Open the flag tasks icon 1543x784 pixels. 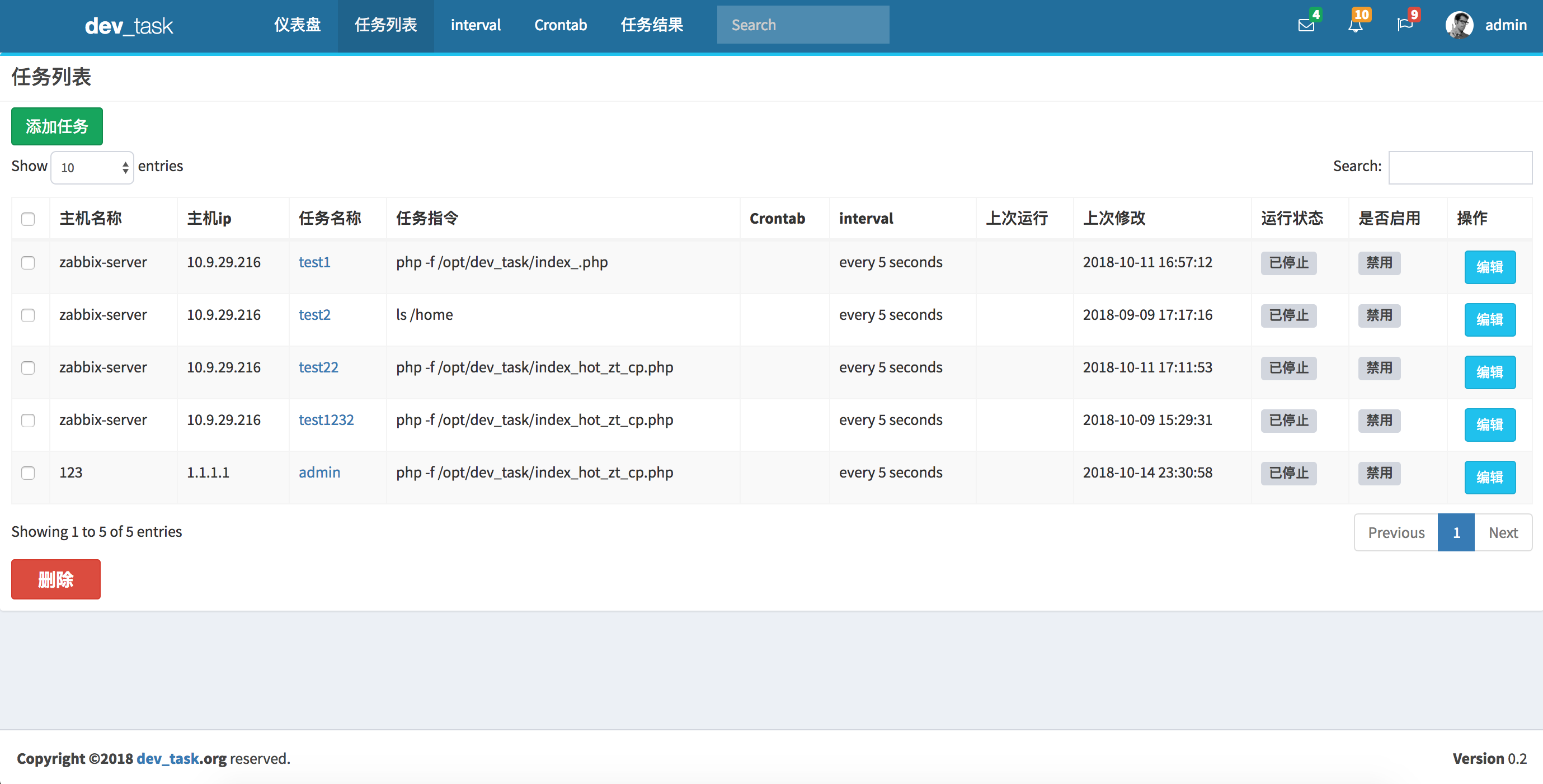tap(1404, 25)
